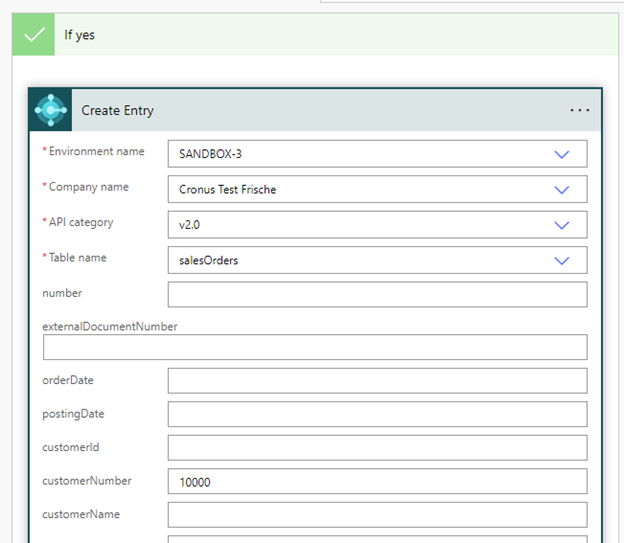Viewport: 624px width, 543px height.
Task: Click the customerNumber field containing 10000
Action: click(377, 482)
